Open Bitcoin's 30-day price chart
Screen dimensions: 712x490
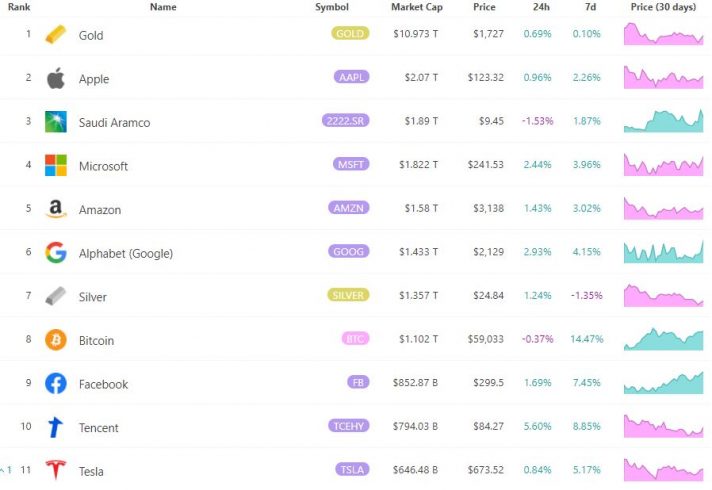[663, 339]
